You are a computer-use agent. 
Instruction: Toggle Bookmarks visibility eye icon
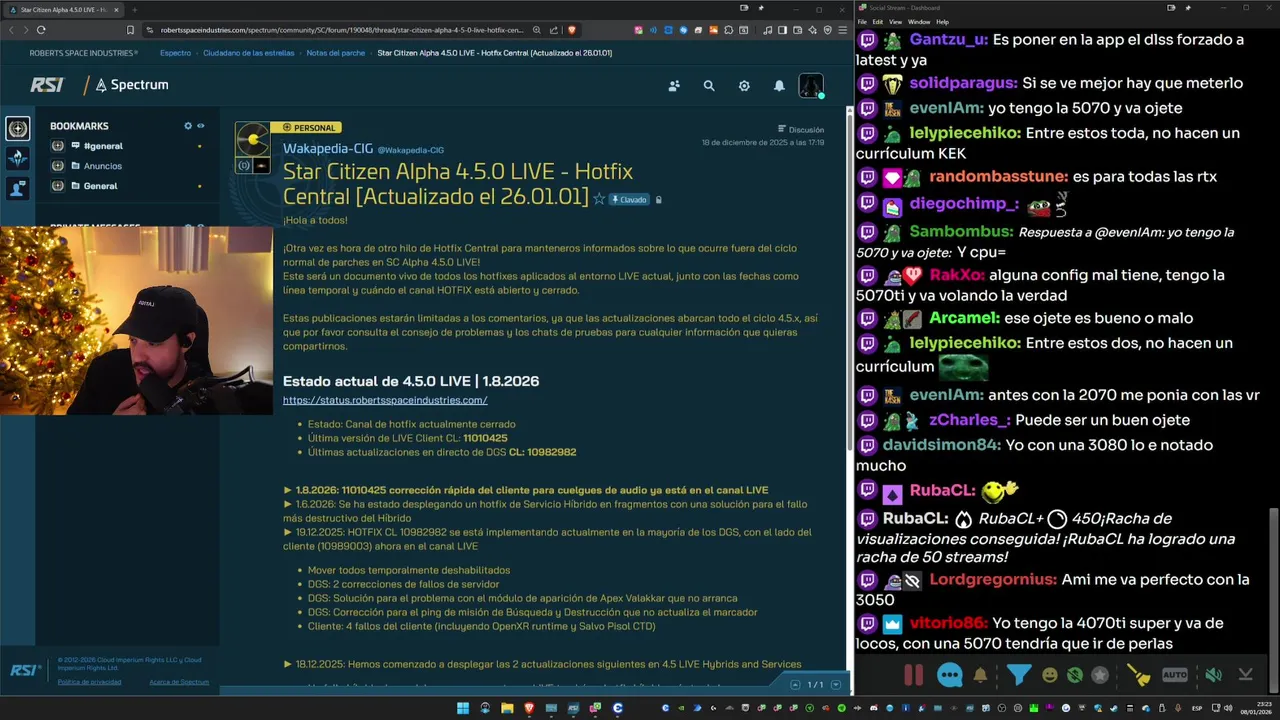[x=200, y=126]
